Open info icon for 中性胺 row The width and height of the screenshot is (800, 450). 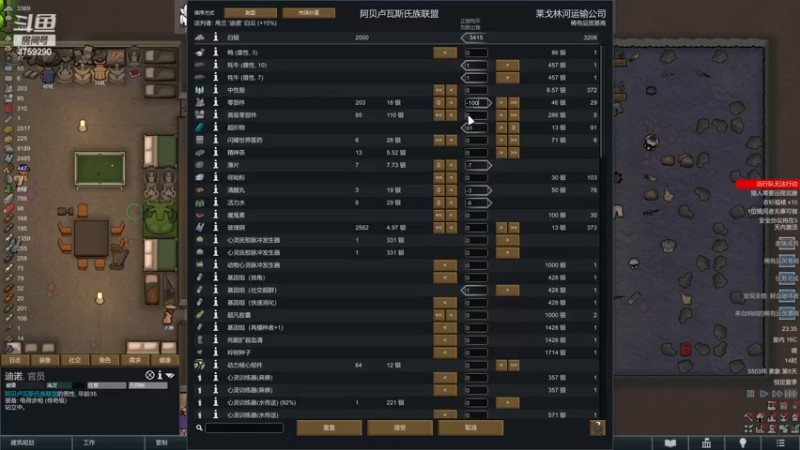(x=215, y=90)
